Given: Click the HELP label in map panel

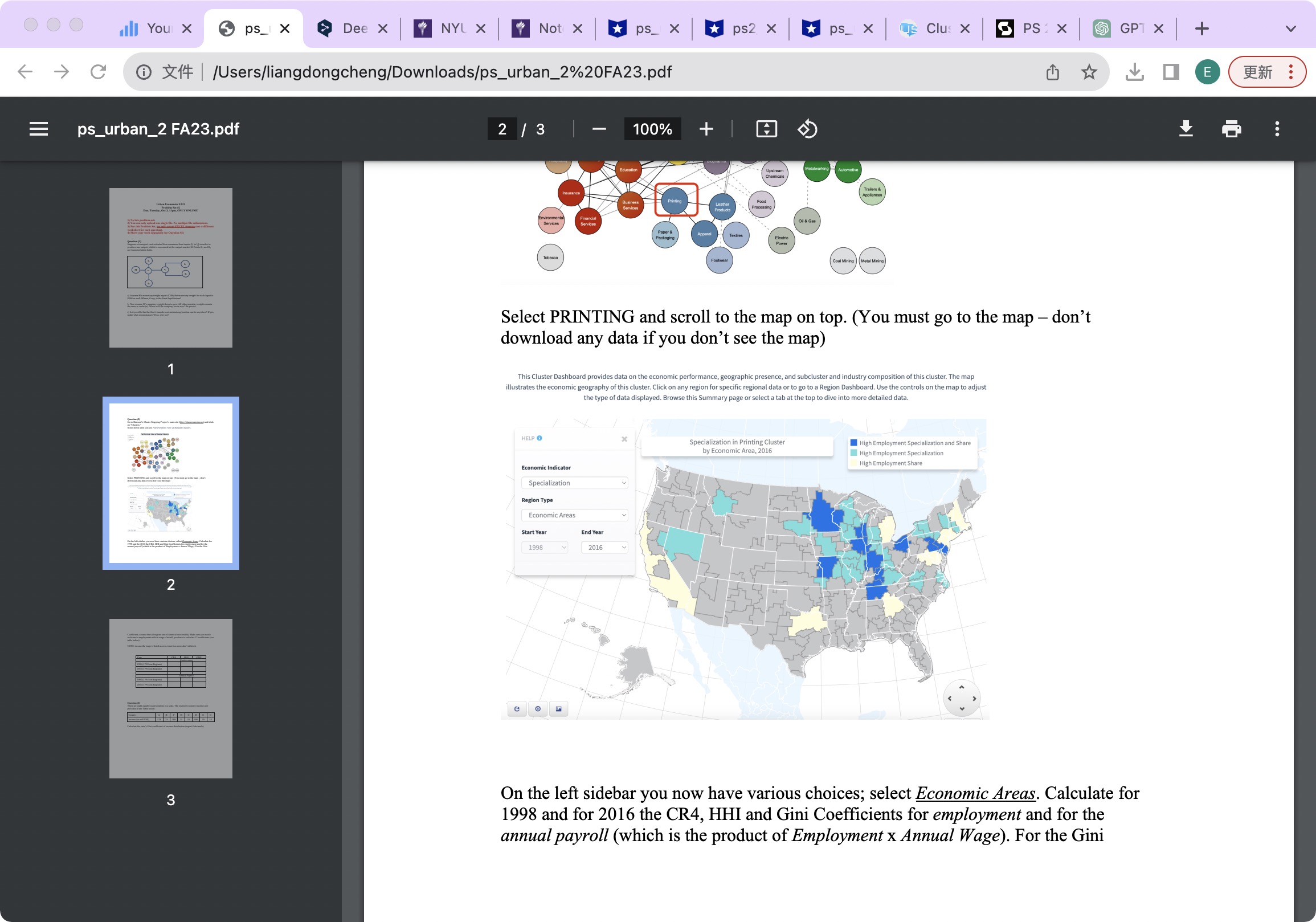Looking at the screenshot, I should pyautogui.click(x=528, y=438).
